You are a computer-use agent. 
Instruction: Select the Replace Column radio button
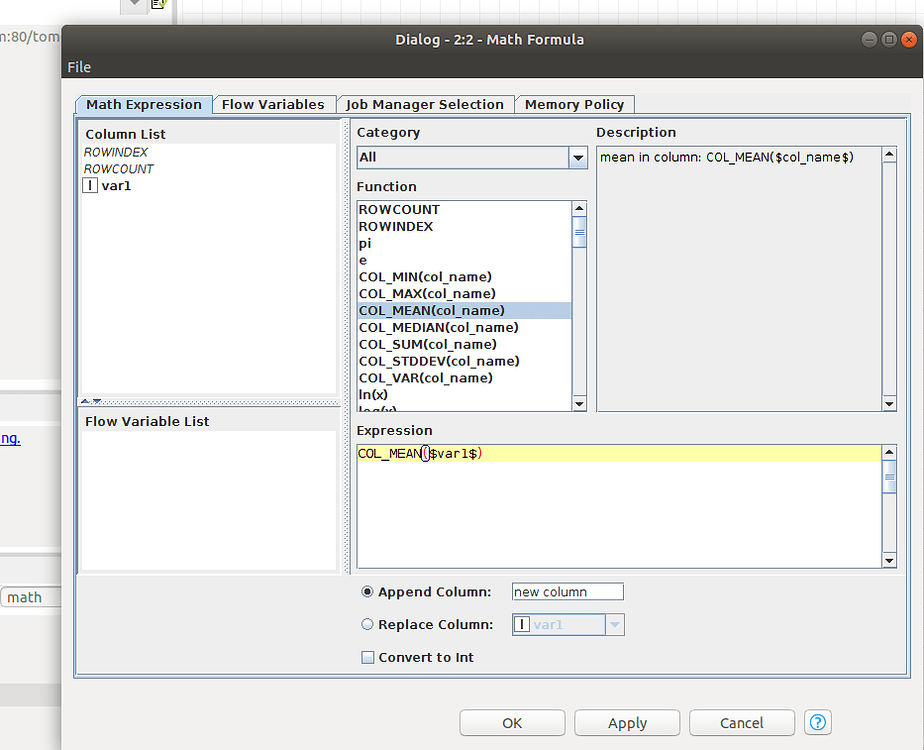pos(367,625)
